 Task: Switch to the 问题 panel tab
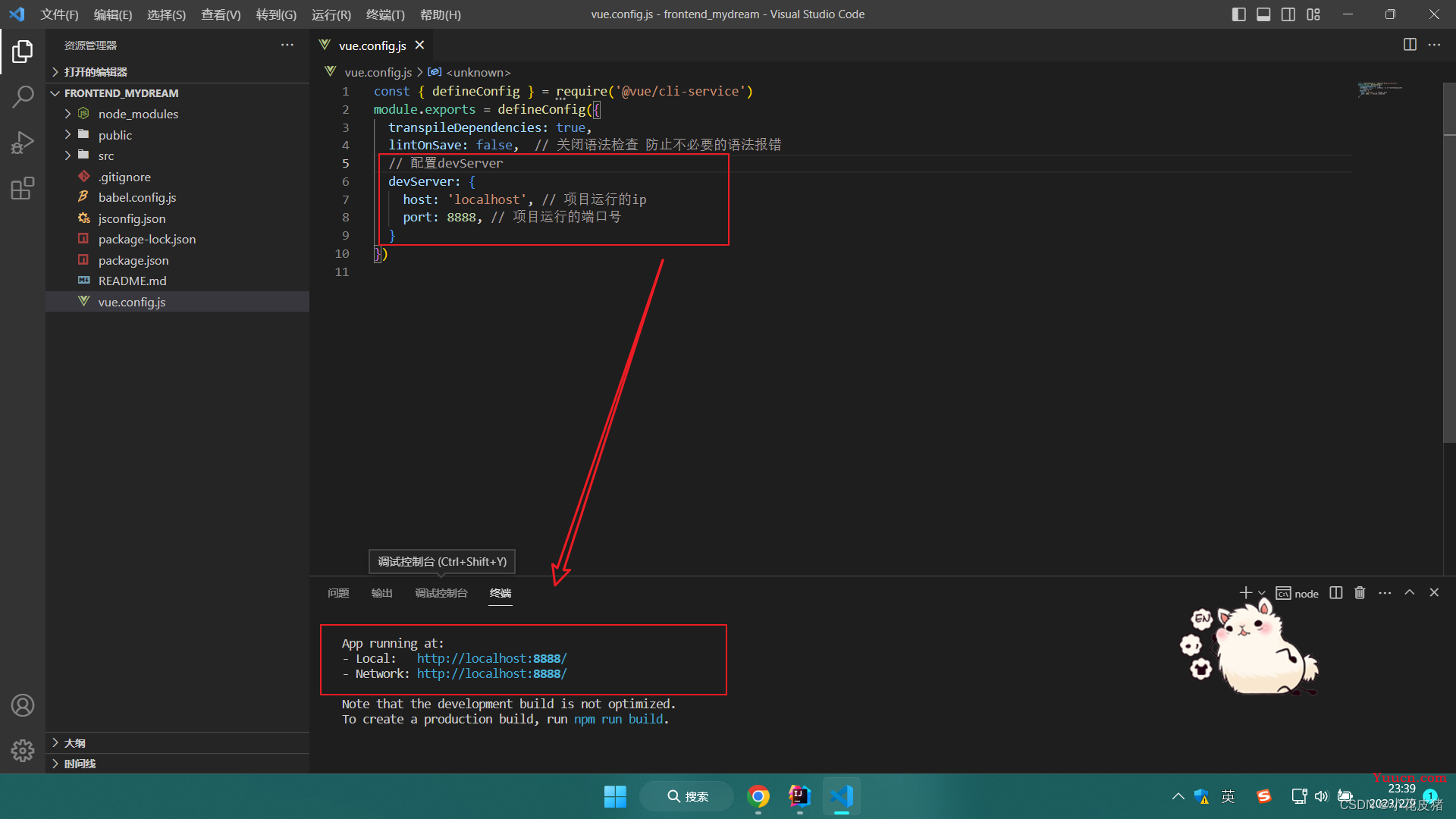(338, 593)
